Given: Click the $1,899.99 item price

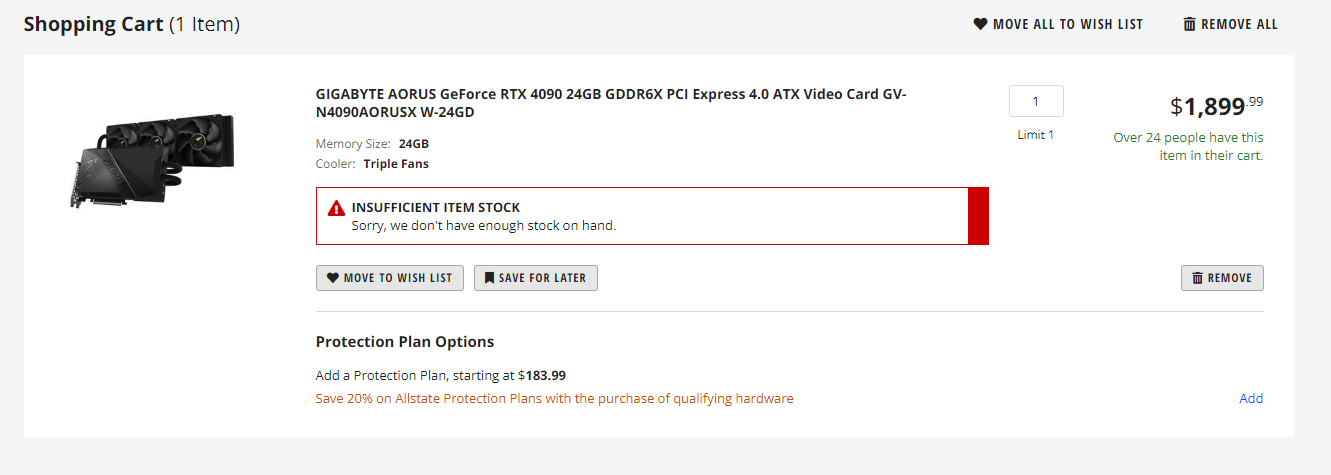Looking at the screenshot, I should [1216, 105].
